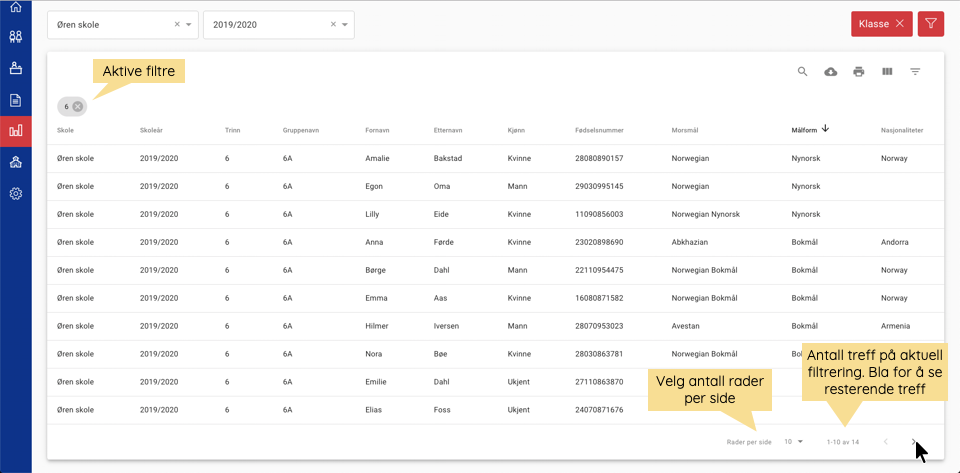The height and width of the screenshot is (473, 960).
Task: Sort by the Kjønn column header
Action: click(x=516, y=130)
